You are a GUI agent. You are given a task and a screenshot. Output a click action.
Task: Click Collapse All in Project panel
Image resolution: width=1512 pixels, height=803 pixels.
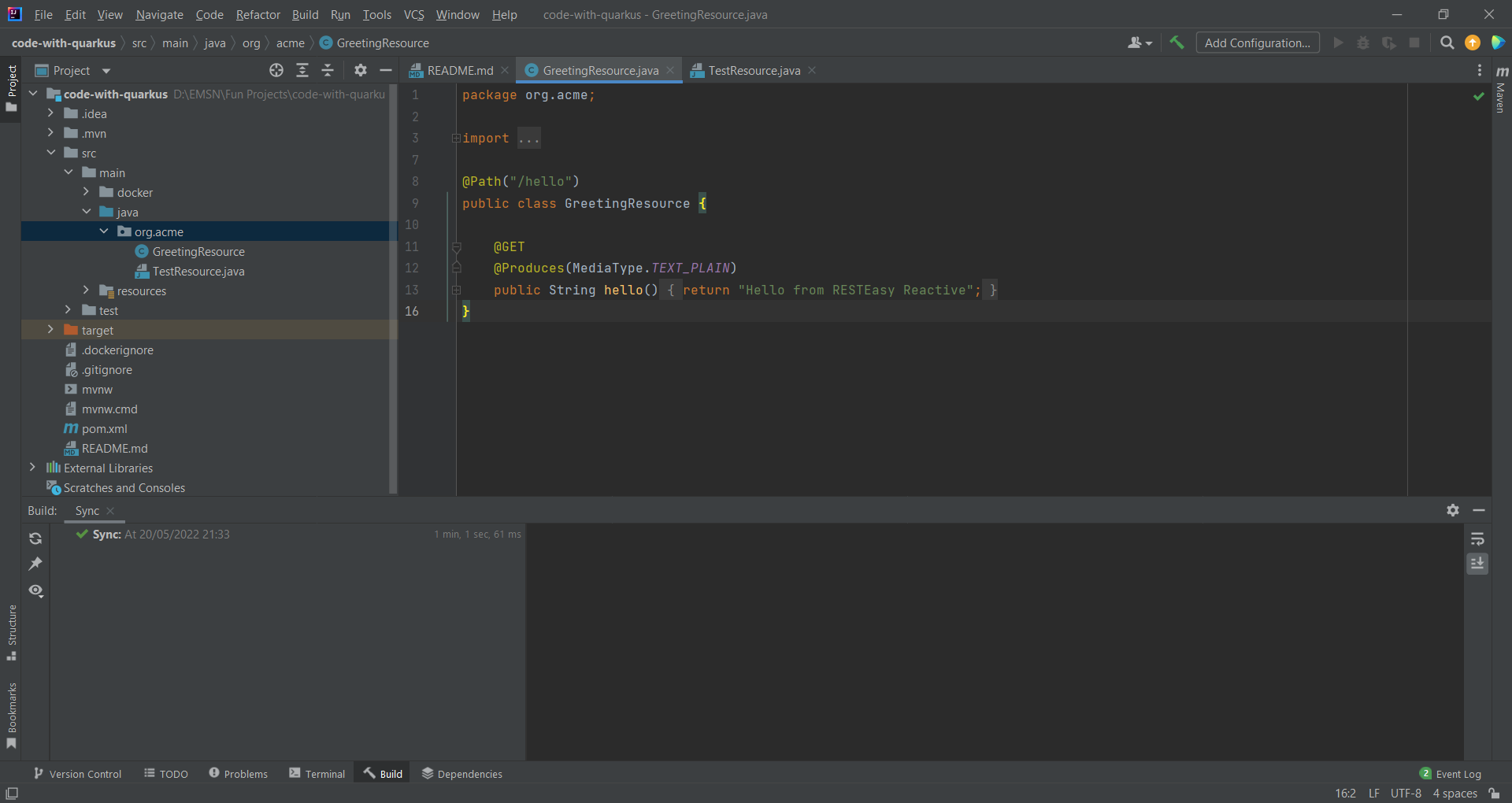[x=328, y=70]
